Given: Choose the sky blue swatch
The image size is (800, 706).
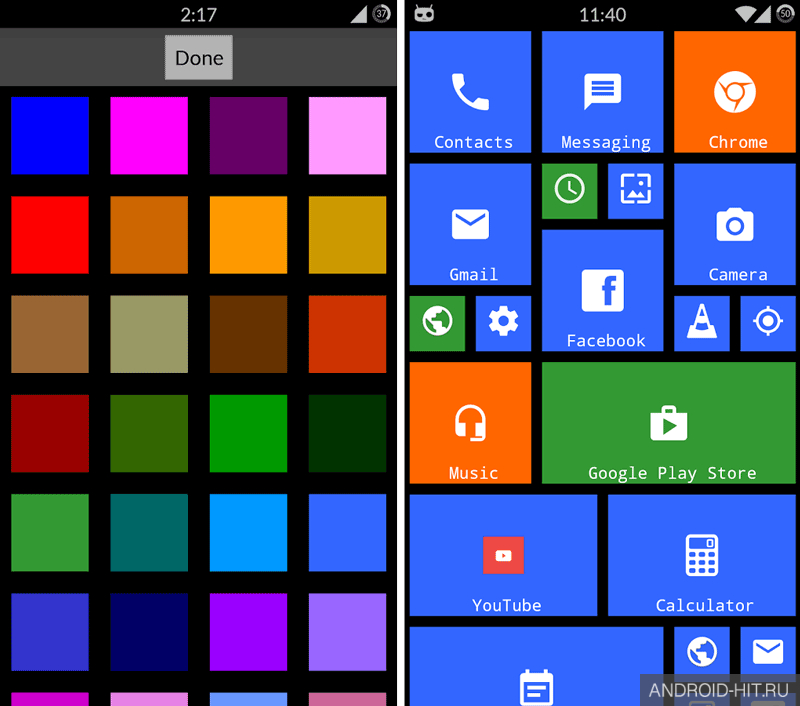Looking at the screenshot, I should coord(248,533).
